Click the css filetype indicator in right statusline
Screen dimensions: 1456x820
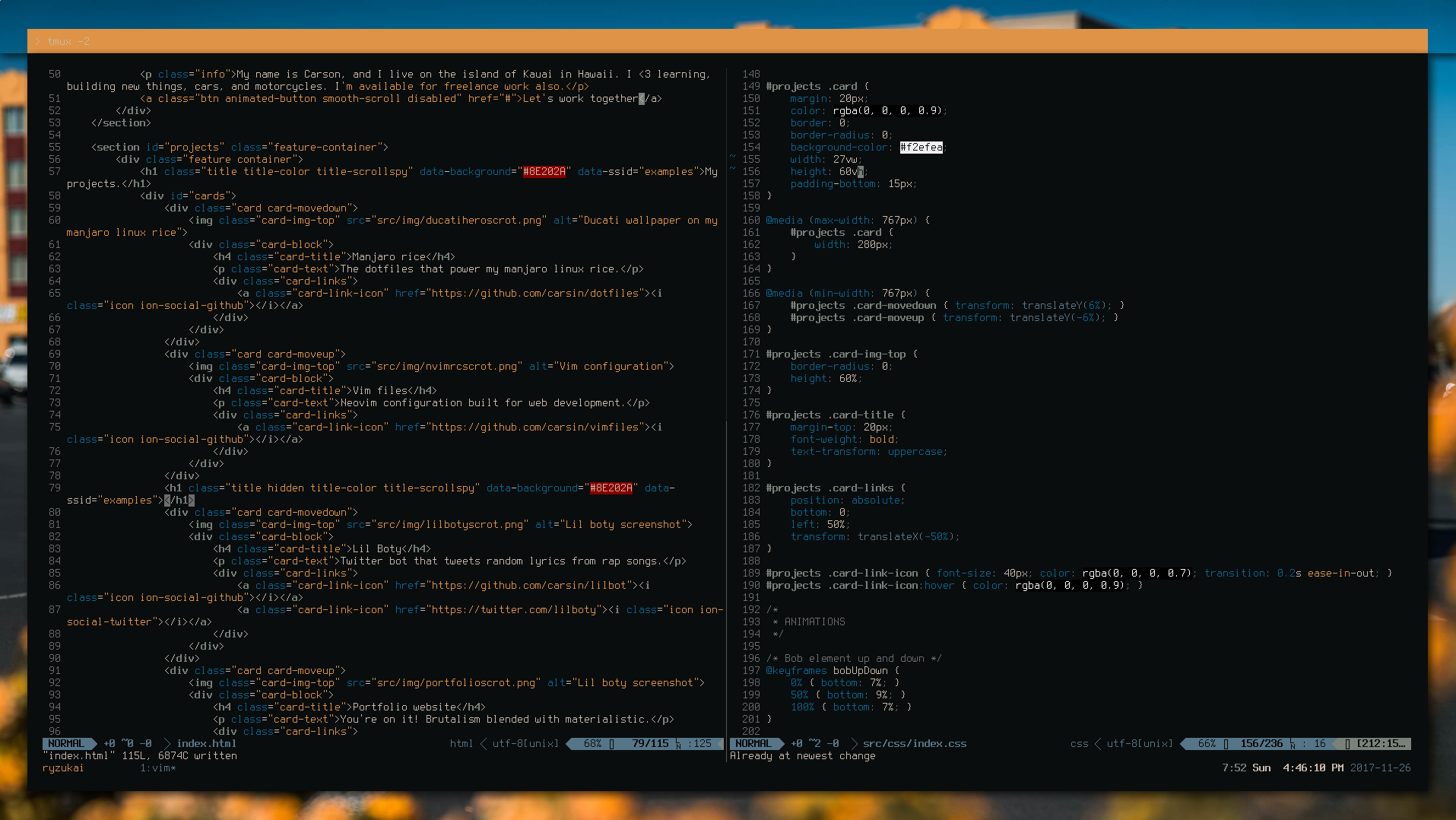[1080, 743]
